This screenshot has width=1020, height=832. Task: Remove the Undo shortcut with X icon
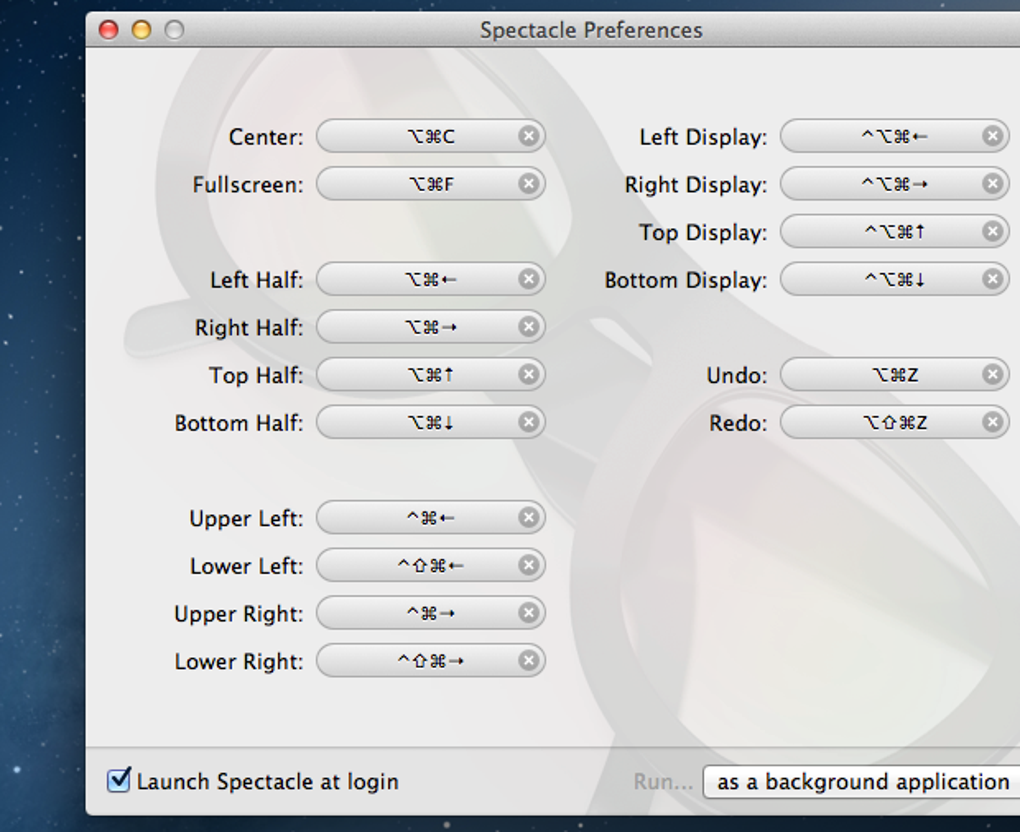point(992,375)
